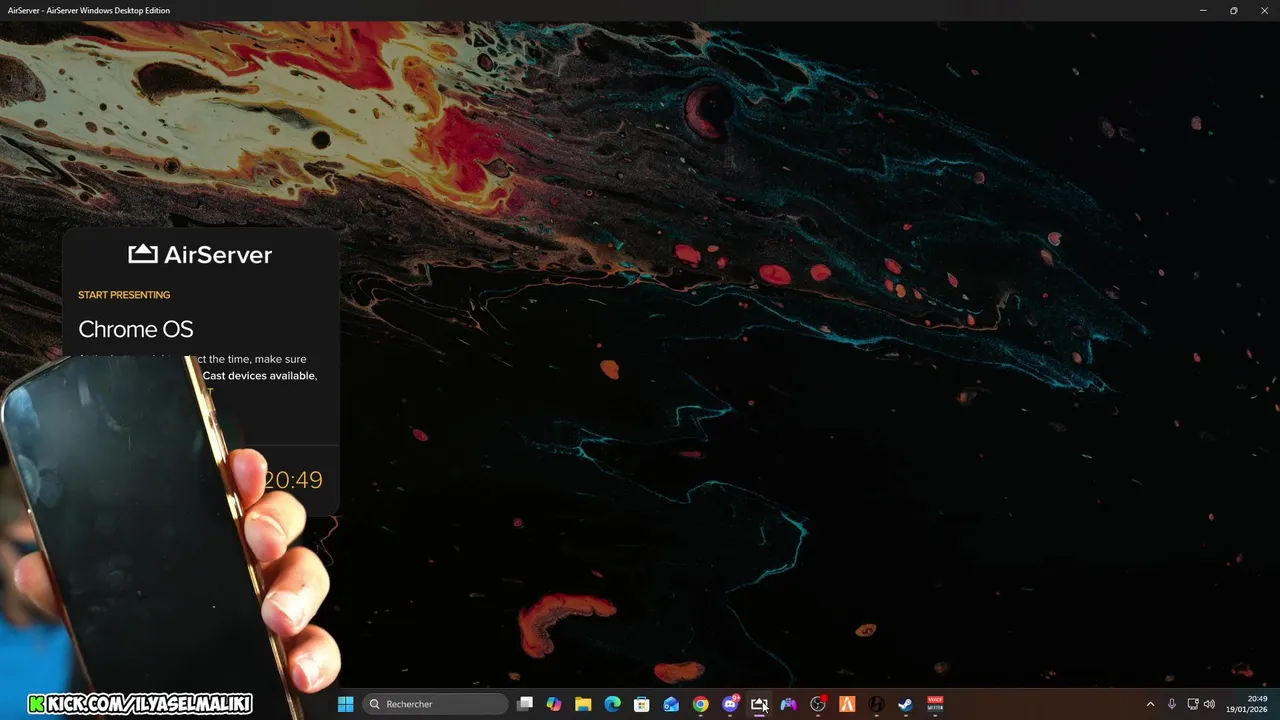Restore down the AirServer window
Viewport: 1280px width, 720px height.
(1233, 10)
